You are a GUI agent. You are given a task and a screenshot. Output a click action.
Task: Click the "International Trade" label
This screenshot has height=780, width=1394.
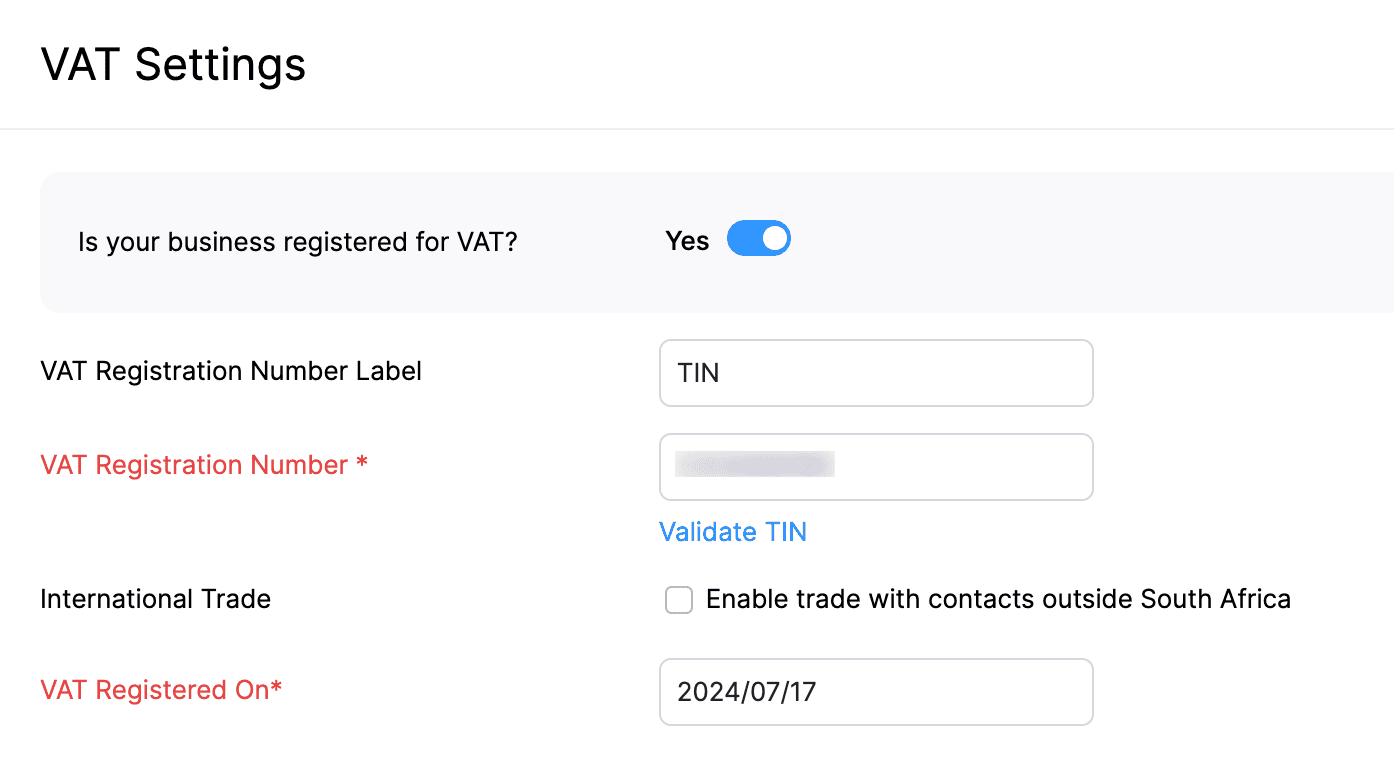155,599
